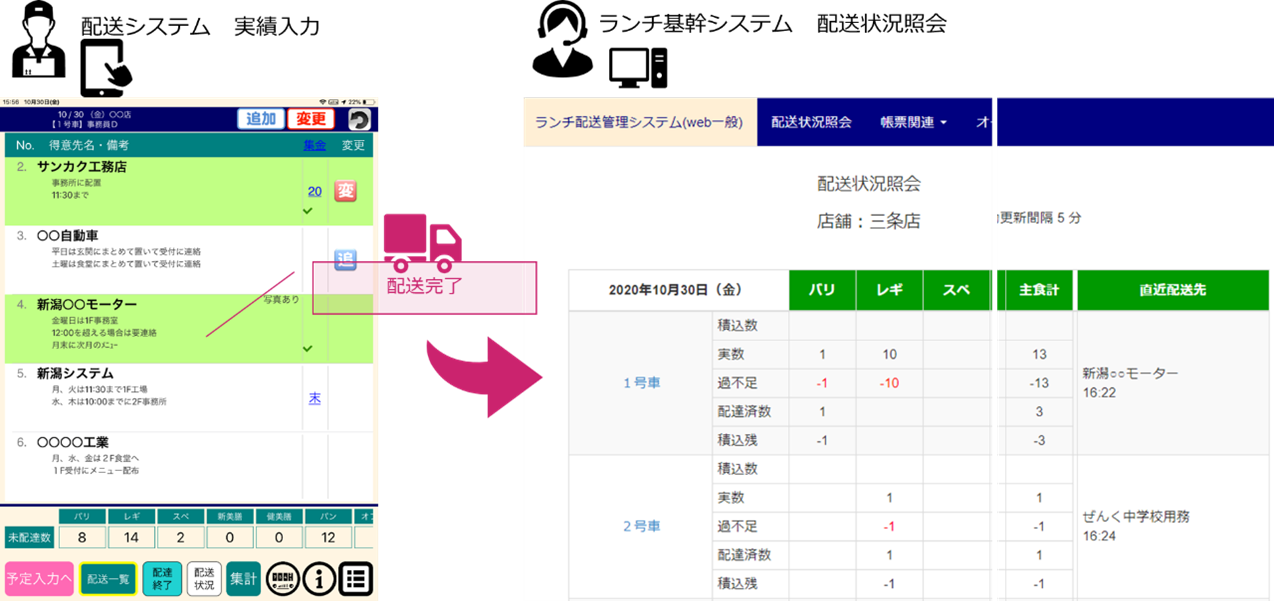
Task: Tap the 写真あり label on row 4
Action: click(x=281, y=300)
